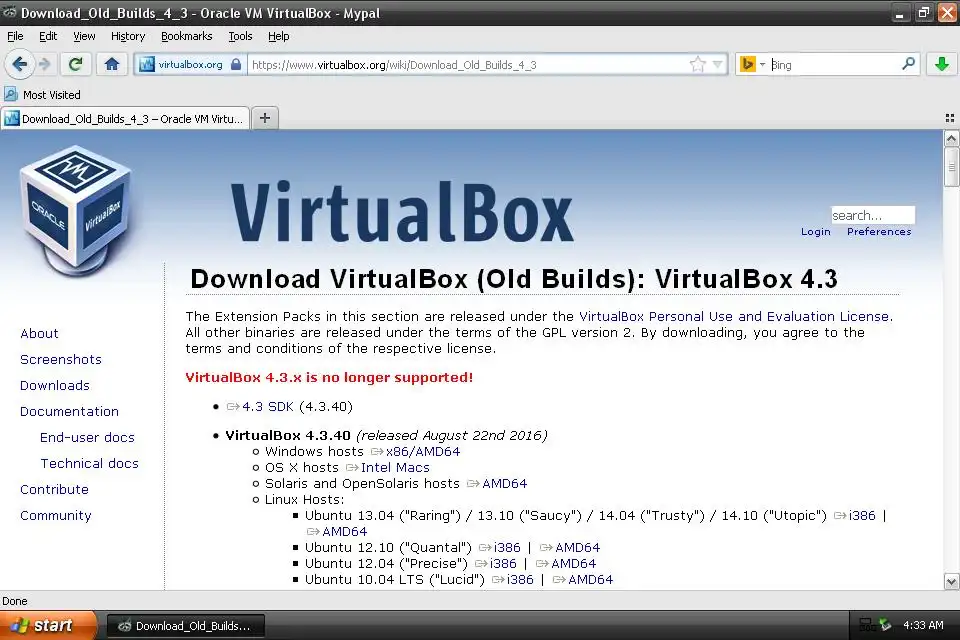Click the virtualbox.org site identity button

pos(191,64)
